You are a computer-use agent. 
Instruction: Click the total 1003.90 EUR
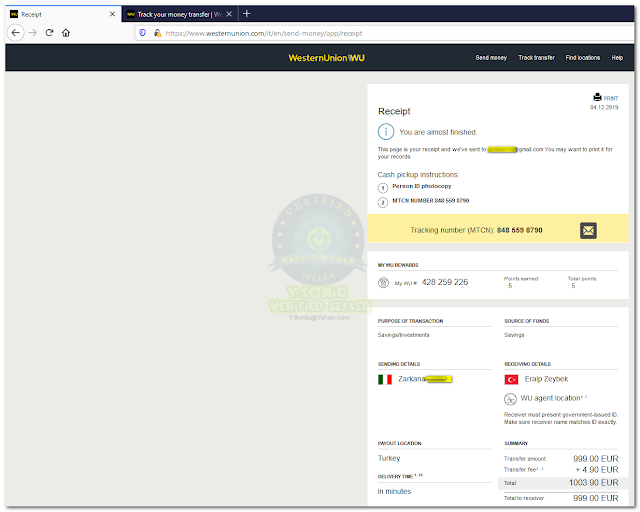point(594,483)
